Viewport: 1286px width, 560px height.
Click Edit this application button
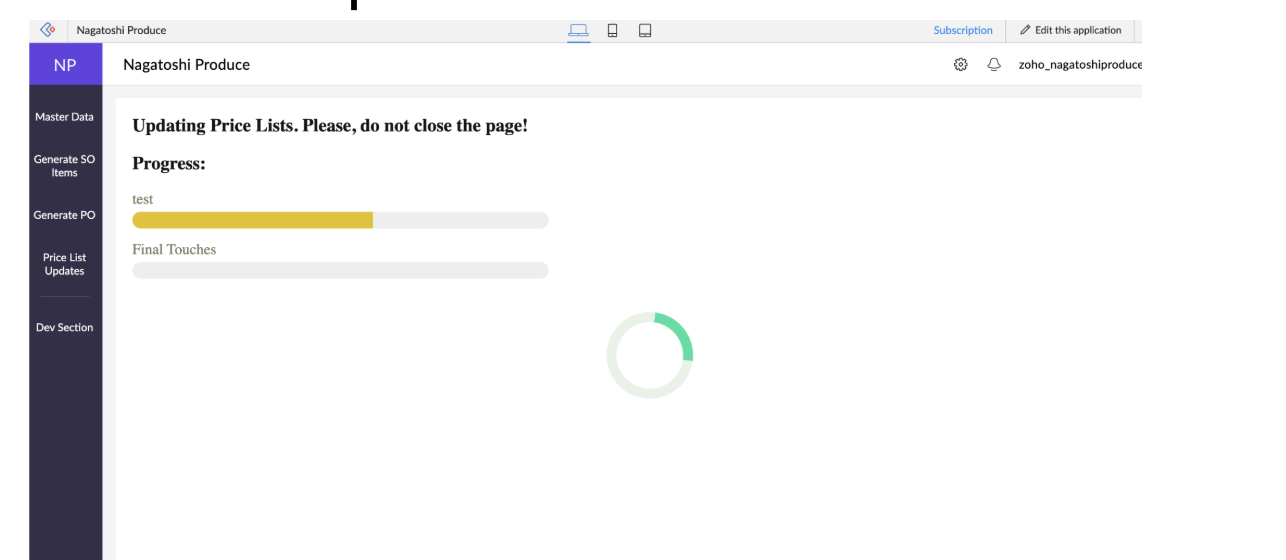(1070, 30)
